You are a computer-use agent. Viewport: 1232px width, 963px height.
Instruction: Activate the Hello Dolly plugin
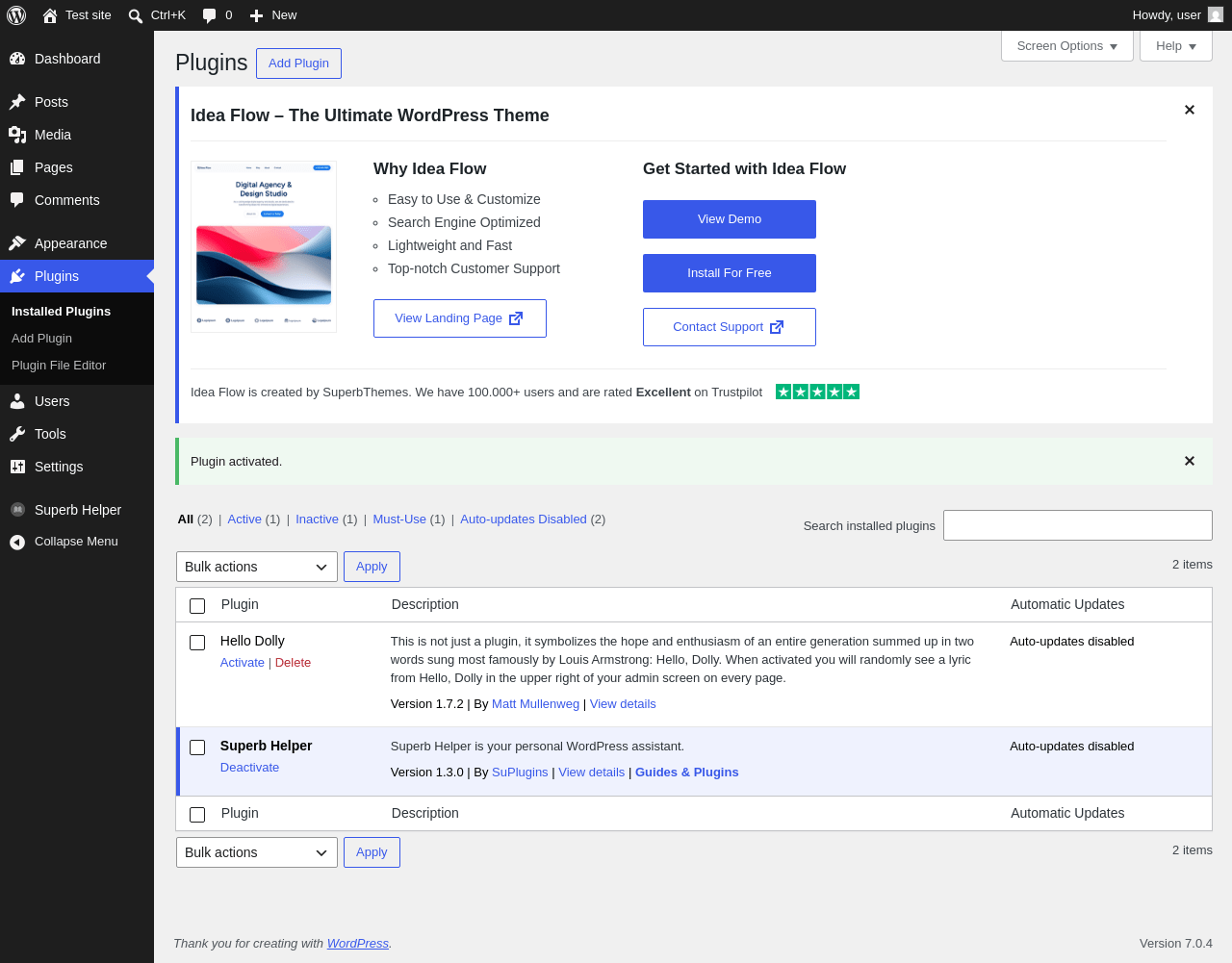(243, 663)
